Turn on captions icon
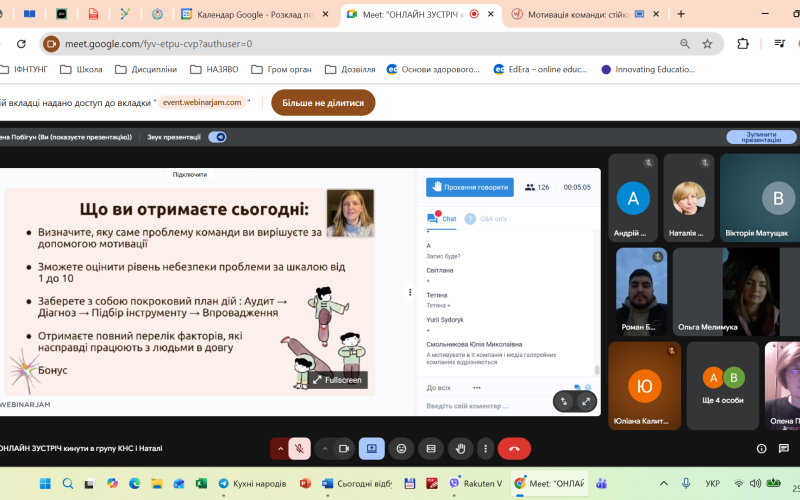800x500 pixels. [x=430, y=449]
